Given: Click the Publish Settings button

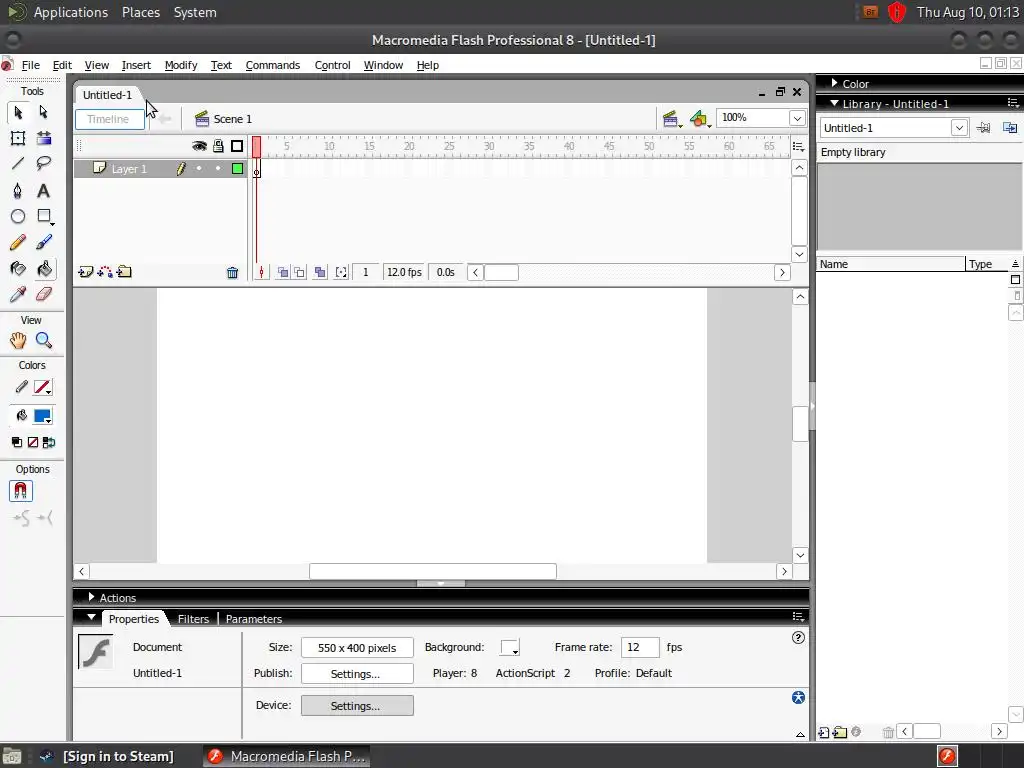Looking at the screenshot, I should (x=357, y=673).
